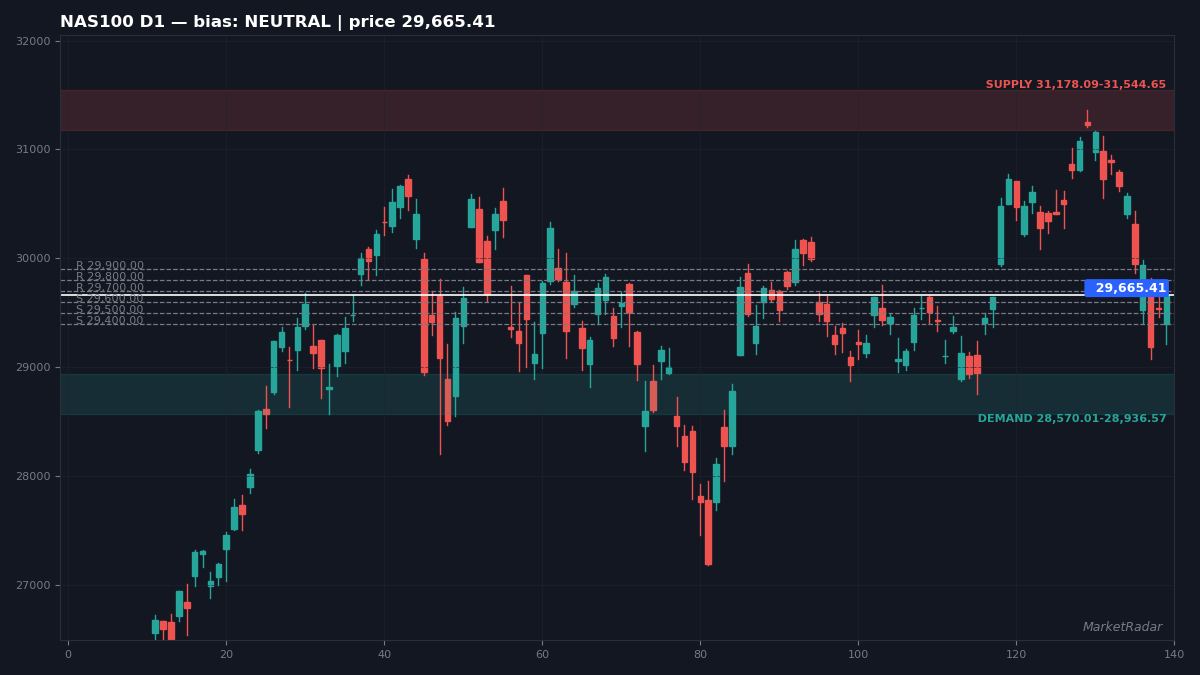Screen dimensions: 1200x675
Task: Click the R 29,900.00 resistance label
Action: point(110,267)
